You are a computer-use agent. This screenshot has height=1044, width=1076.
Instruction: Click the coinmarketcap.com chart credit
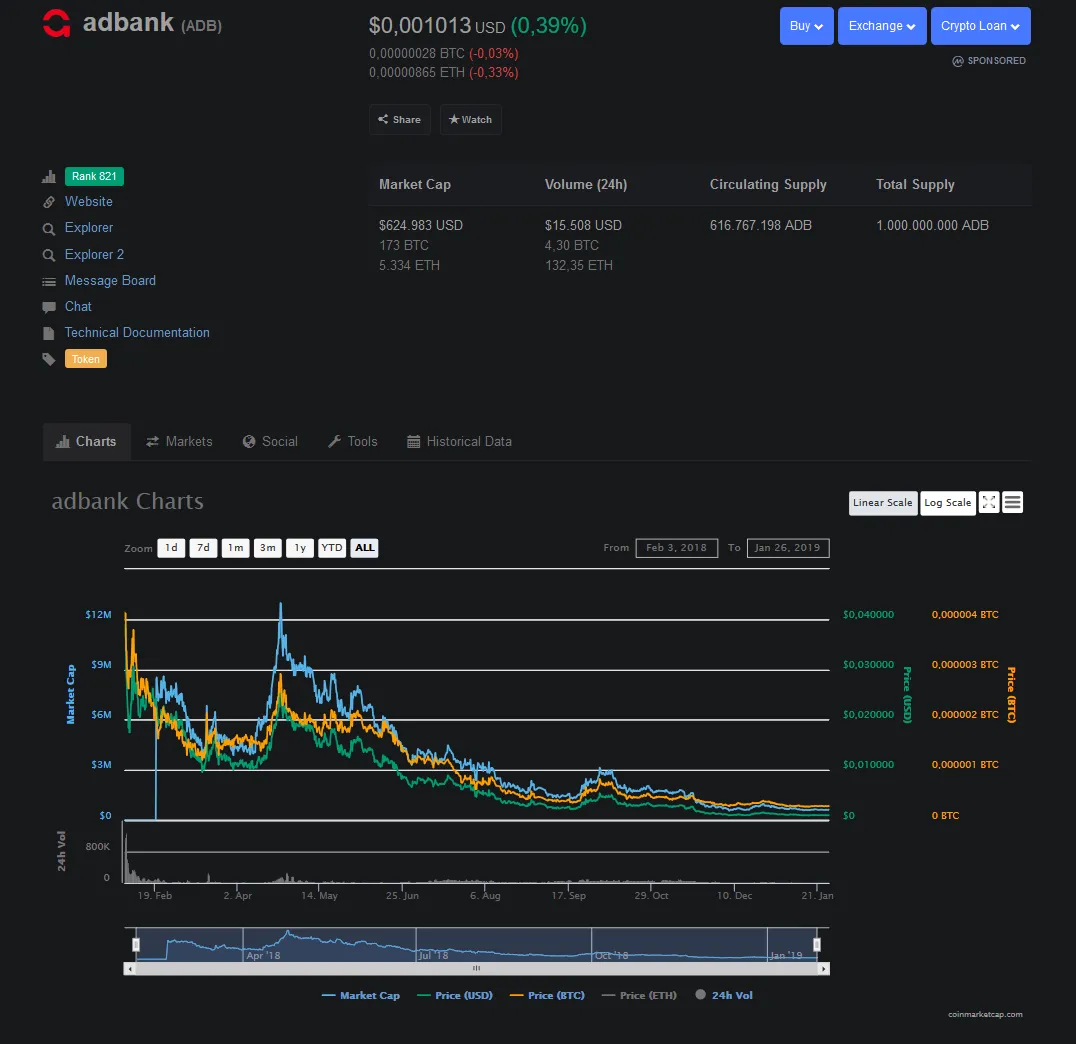point(985,1014)
